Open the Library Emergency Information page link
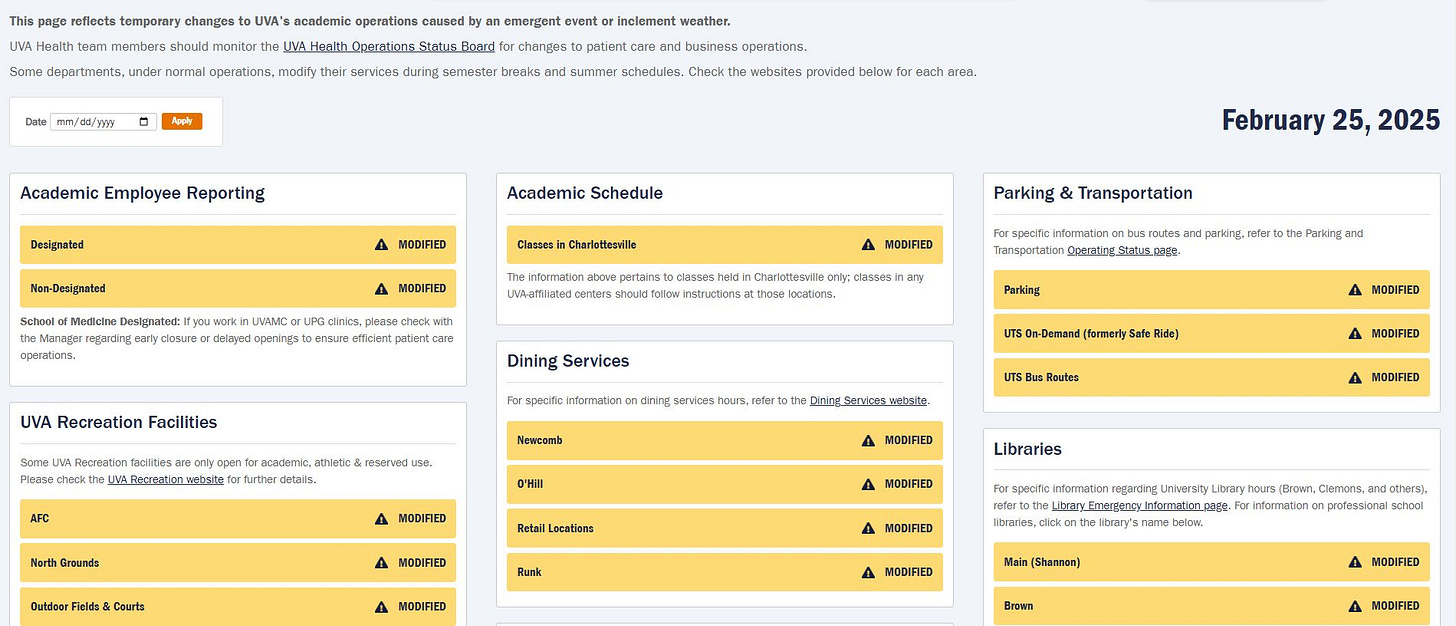 (x=1140, y=505)
